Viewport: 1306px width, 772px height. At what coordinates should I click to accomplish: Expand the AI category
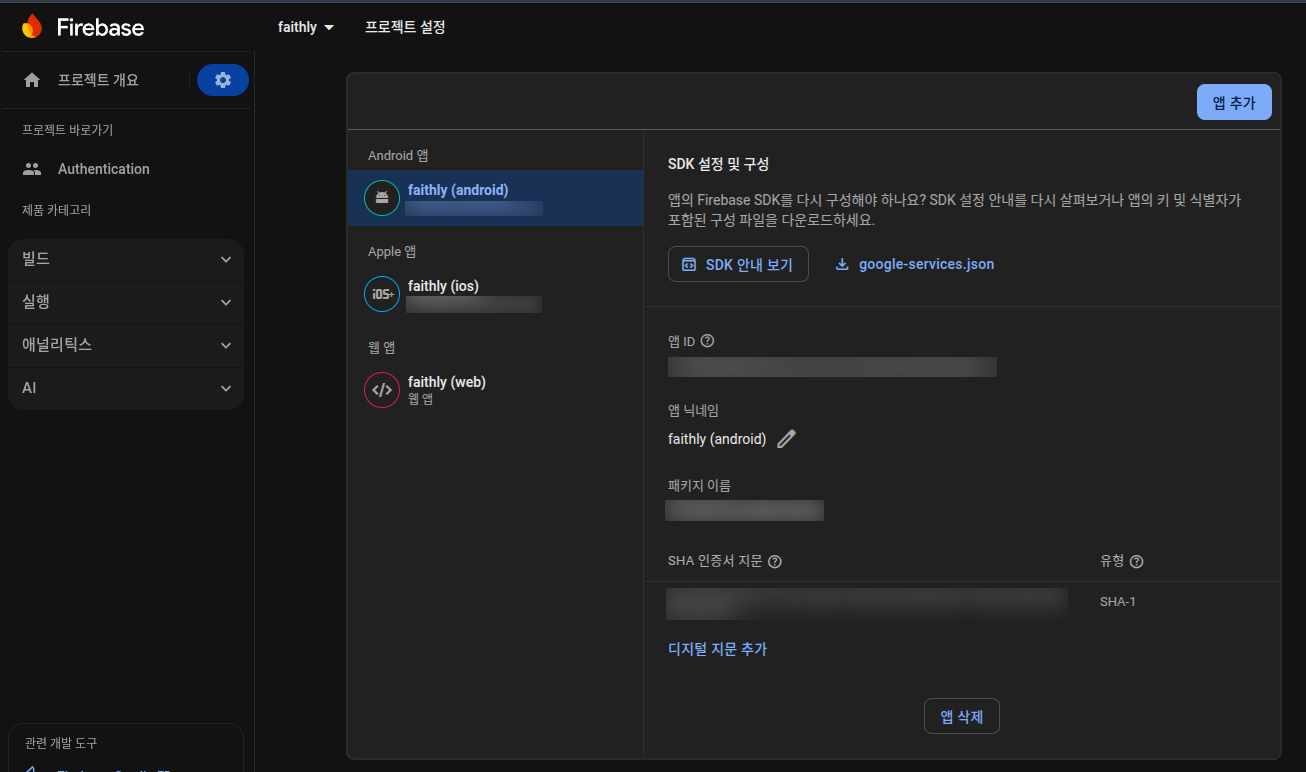tap(126, 388)
